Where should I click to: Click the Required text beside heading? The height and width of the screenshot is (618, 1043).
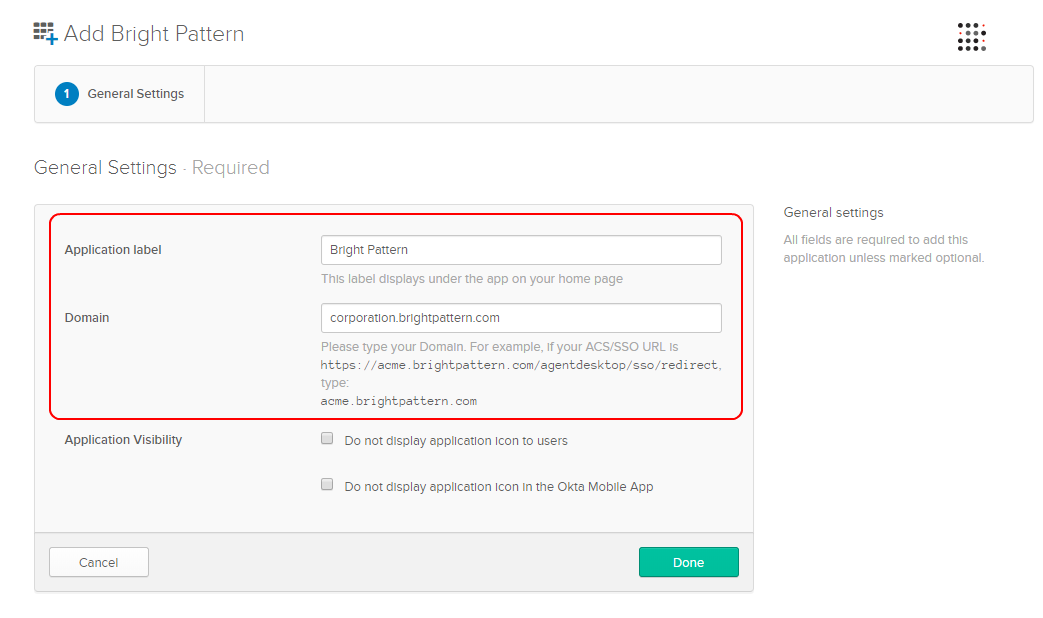[230, 168]
